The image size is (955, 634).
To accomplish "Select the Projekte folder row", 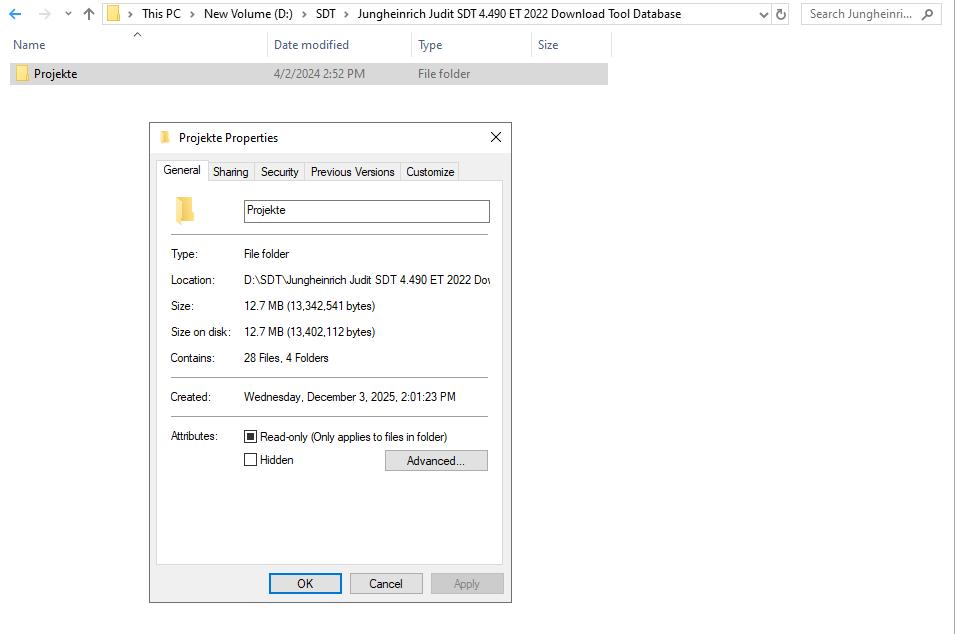I will [x=309, y=74].
